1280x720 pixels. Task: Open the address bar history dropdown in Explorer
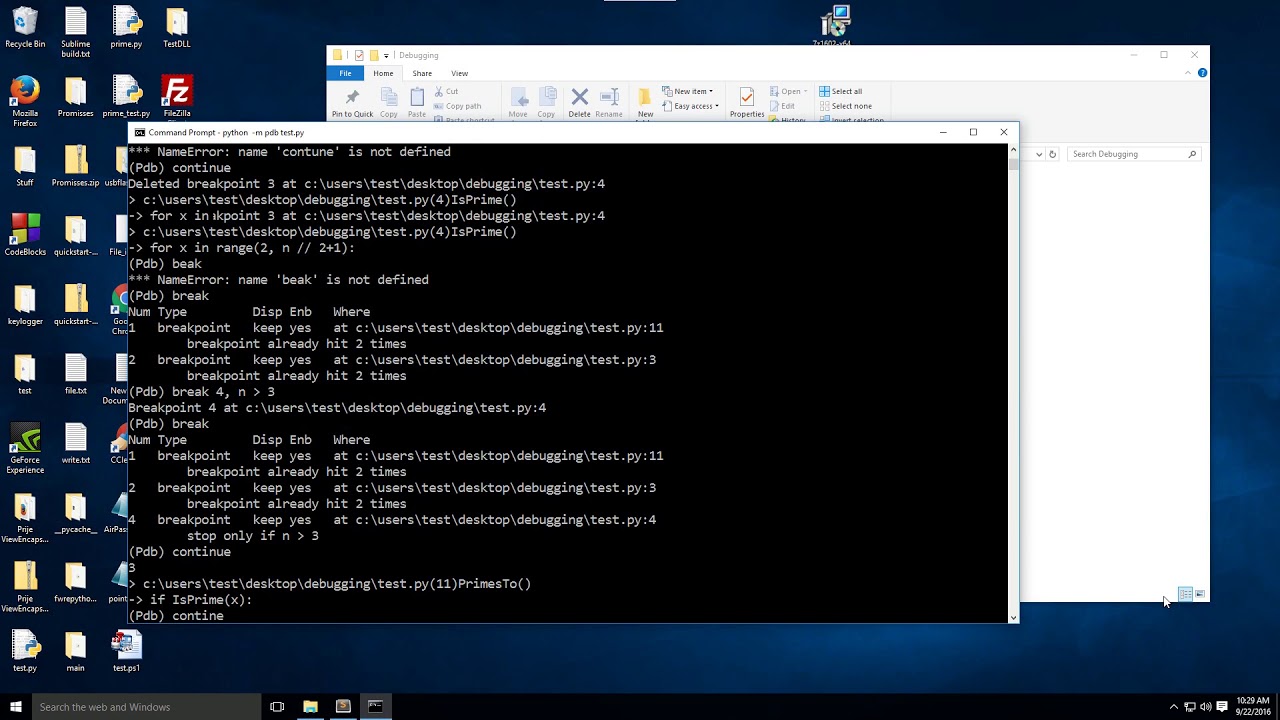pos(1039,154)
